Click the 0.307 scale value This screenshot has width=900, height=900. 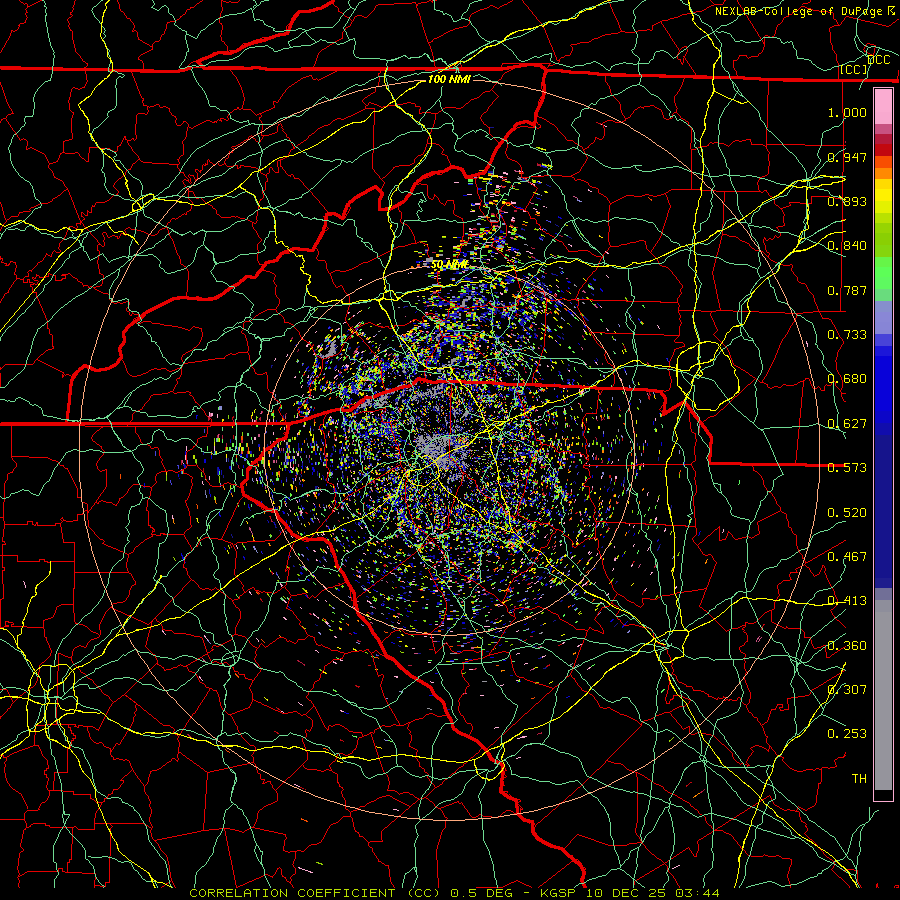[x=847, y=689]
